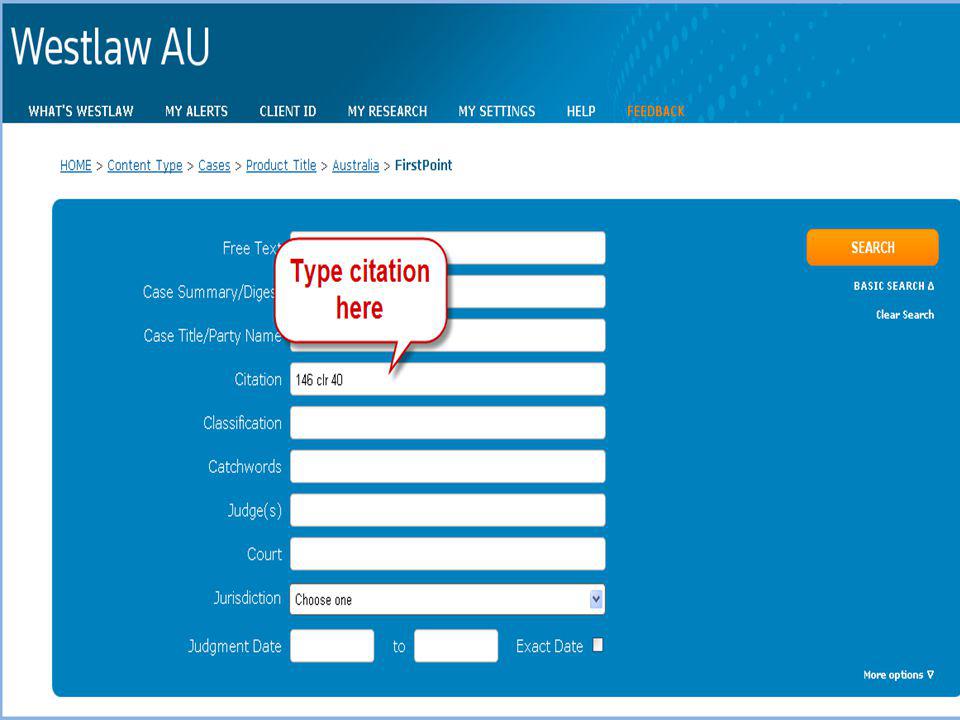This screenshot has width=960, height=720.
Task: Click the Citation field containing 146 clr 40
Action: (x=448, y=379)
